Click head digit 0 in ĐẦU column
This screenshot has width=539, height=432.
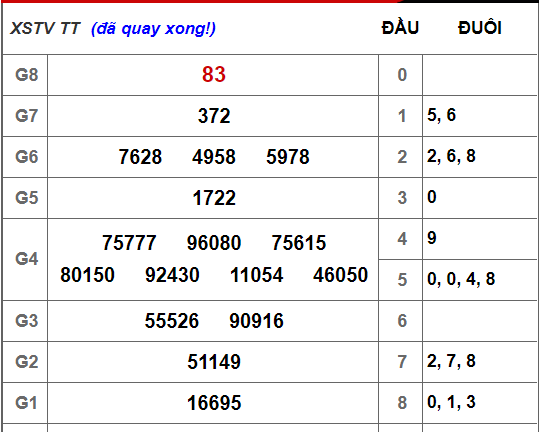point(402,75)
